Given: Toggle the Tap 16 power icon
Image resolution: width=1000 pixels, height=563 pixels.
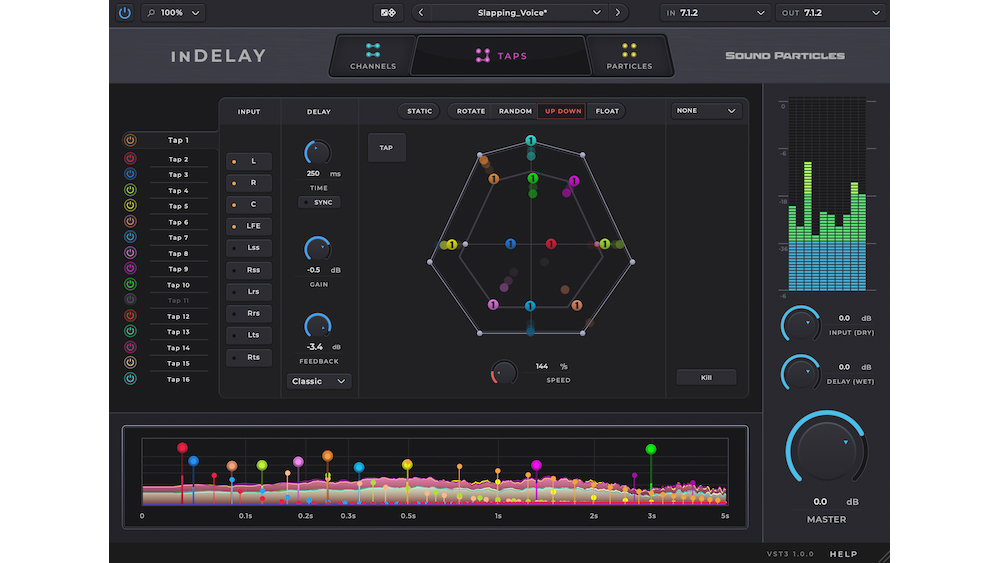Looking at the screenshot, I should [x=130, y=379].
